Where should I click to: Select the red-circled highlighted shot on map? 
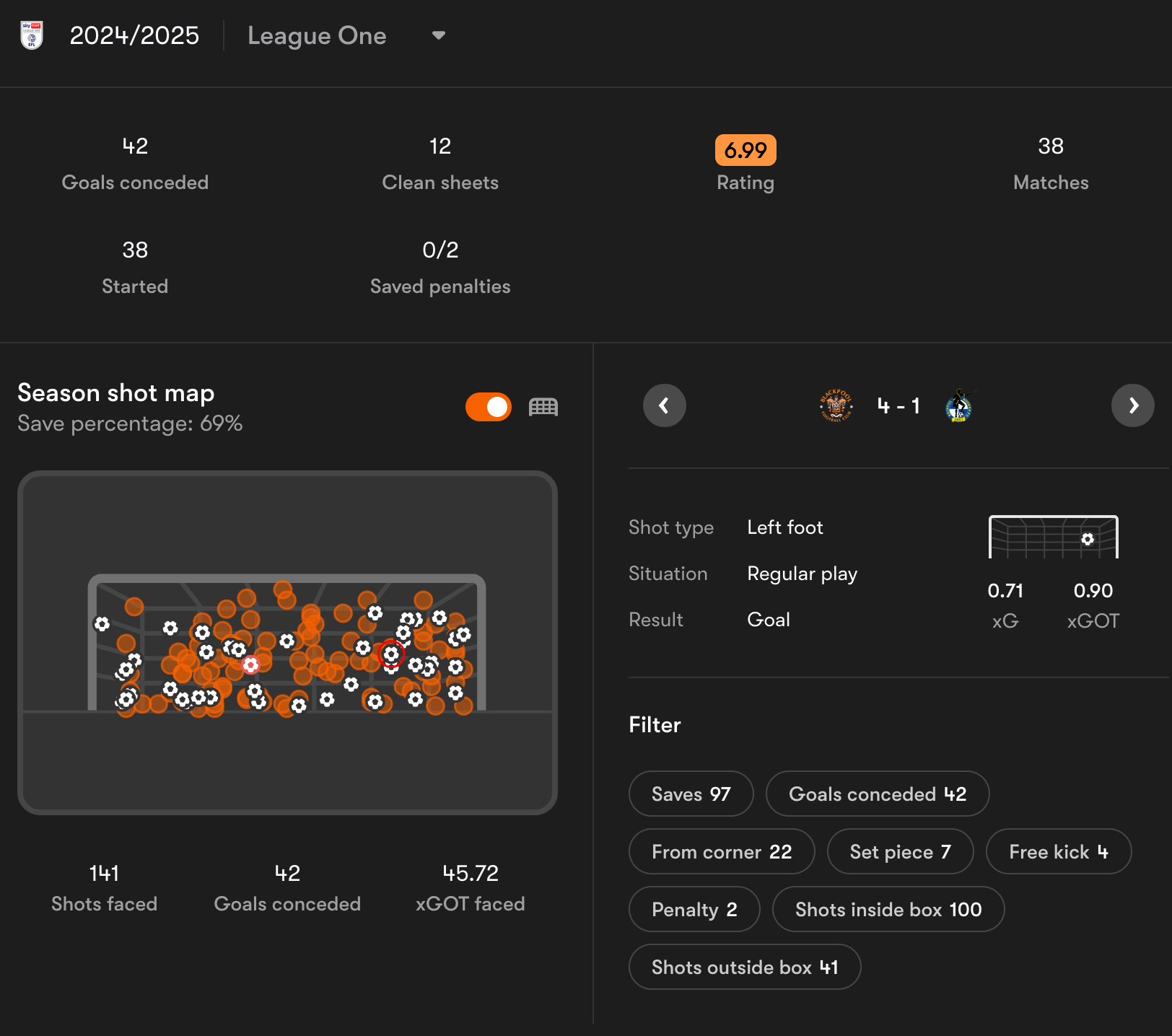(391, 654)
